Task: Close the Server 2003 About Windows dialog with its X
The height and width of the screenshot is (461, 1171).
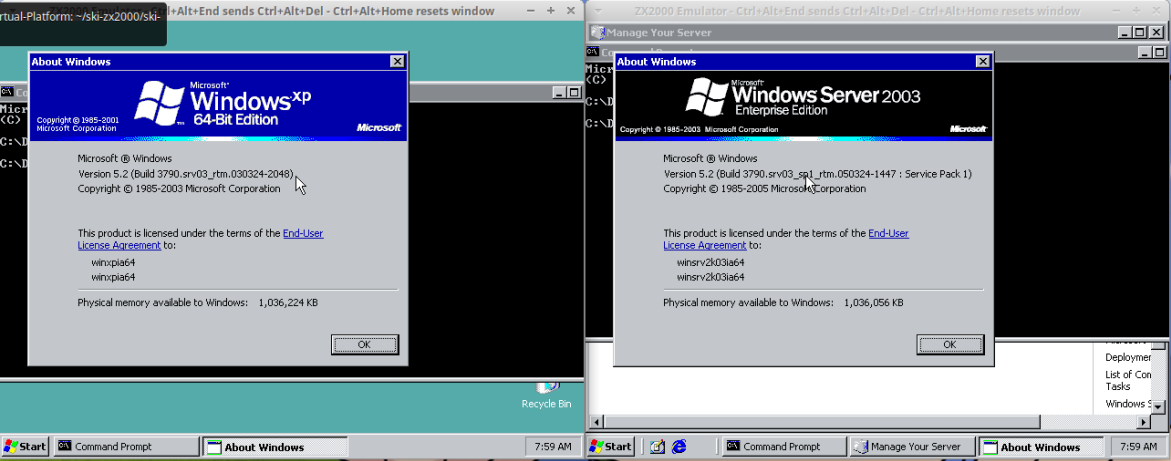Action: pyautogui.click(x=984, y=62)
